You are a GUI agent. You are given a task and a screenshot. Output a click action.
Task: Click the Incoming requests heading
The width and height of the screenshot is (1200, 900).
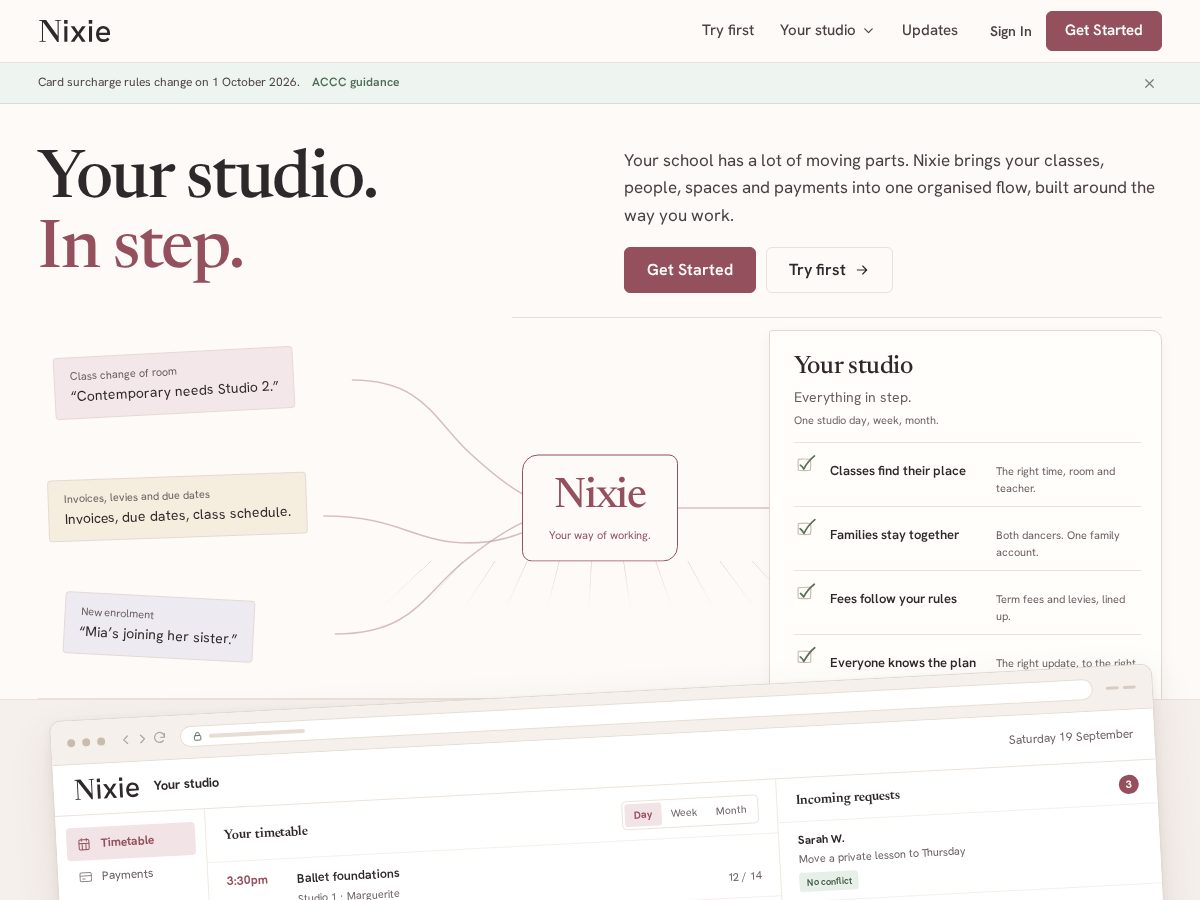848,797
